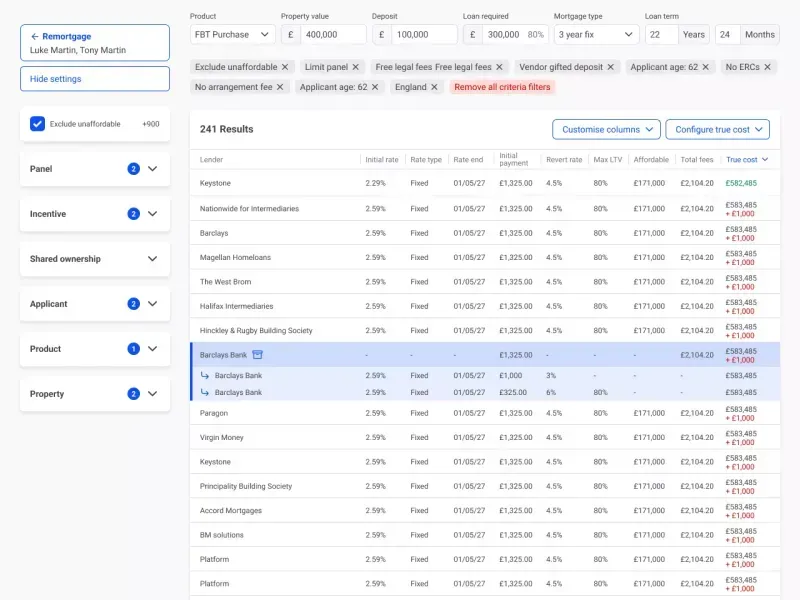Click the Revert rate column header
Image resolution: width=800 pixels, height=600 pixels.
point(564,159)
